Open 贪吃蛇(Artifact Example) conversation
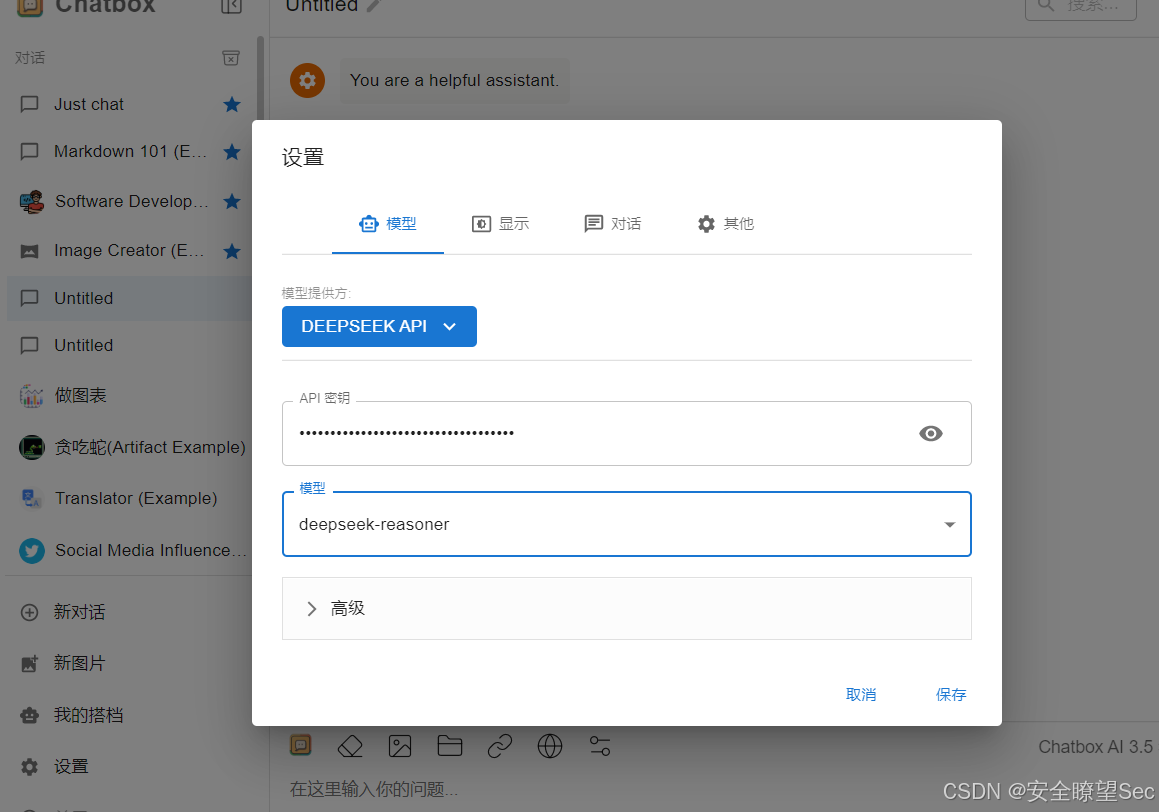Screen dimensions: 1159x812 click(x=129, y=448)
